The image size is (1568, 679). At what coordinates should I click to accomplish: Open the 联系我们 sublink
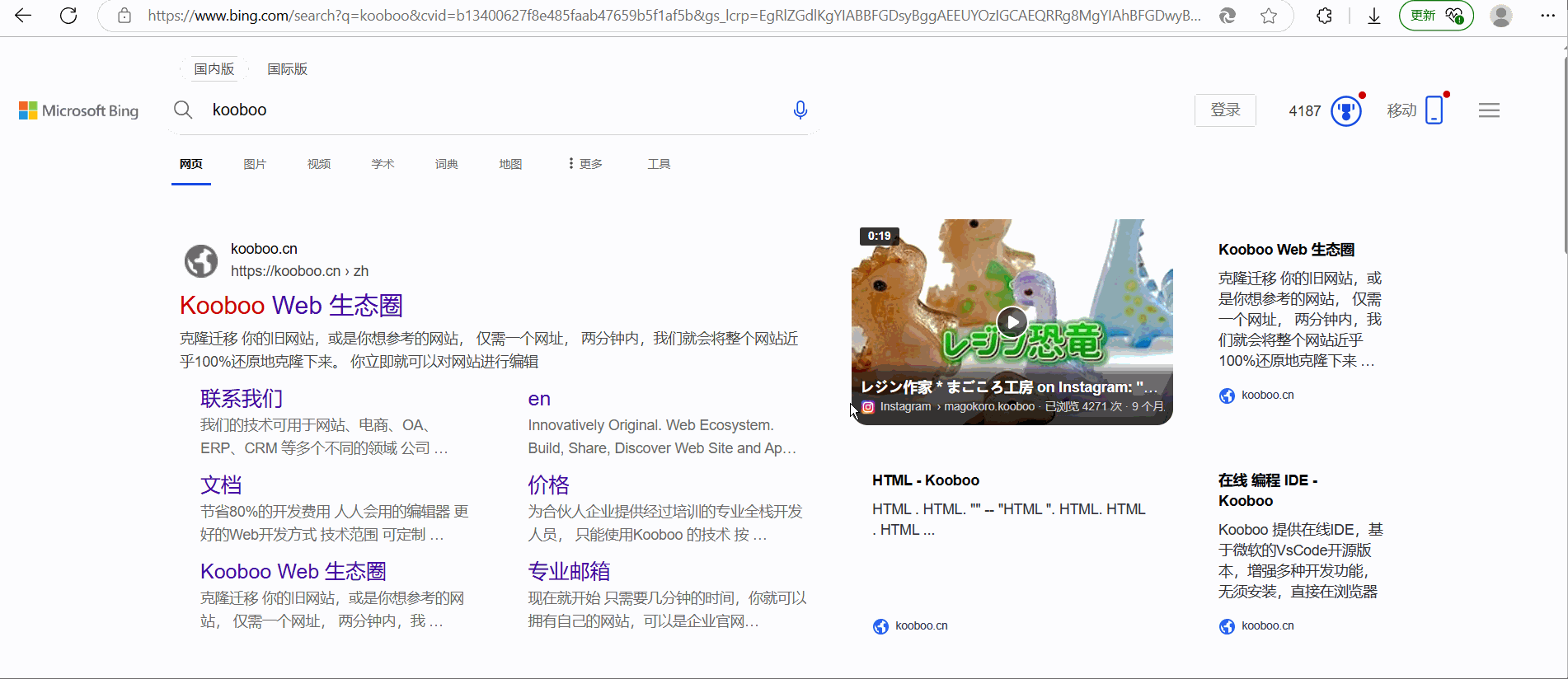pyautogui.click(x=242, y=399)
